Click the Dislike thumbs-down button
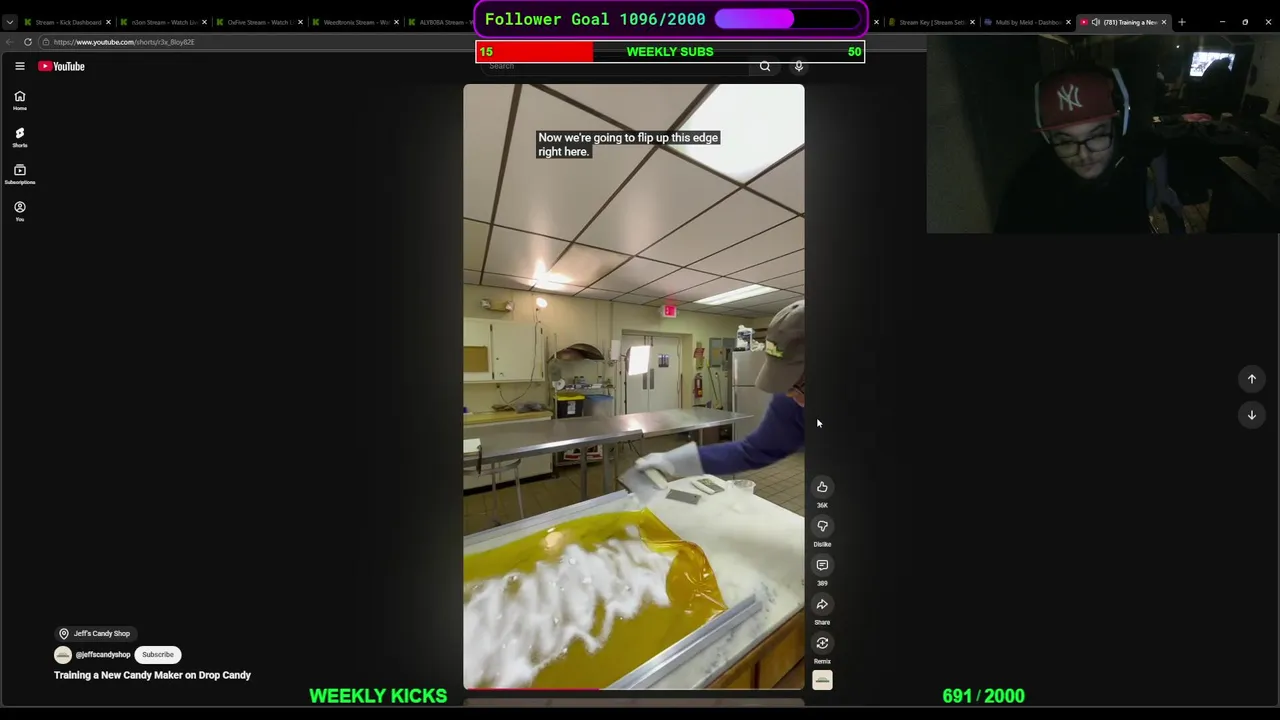Screen dimensions: 1280x720 822,526
